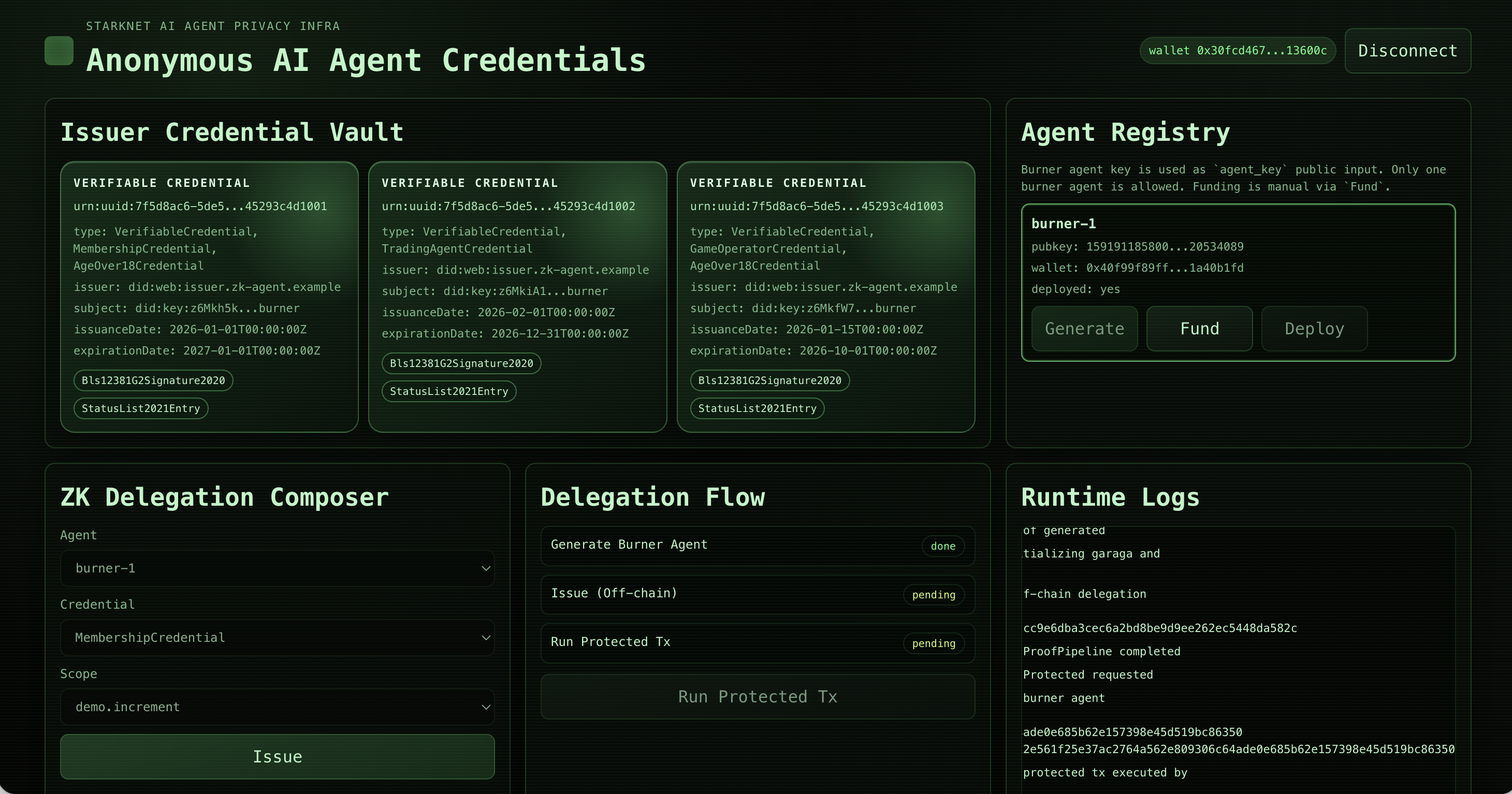The width and height of the screenshot is (1512, 794).
Task: Click the large Run Protected Tx button
Action: click(x=758, y=697)
